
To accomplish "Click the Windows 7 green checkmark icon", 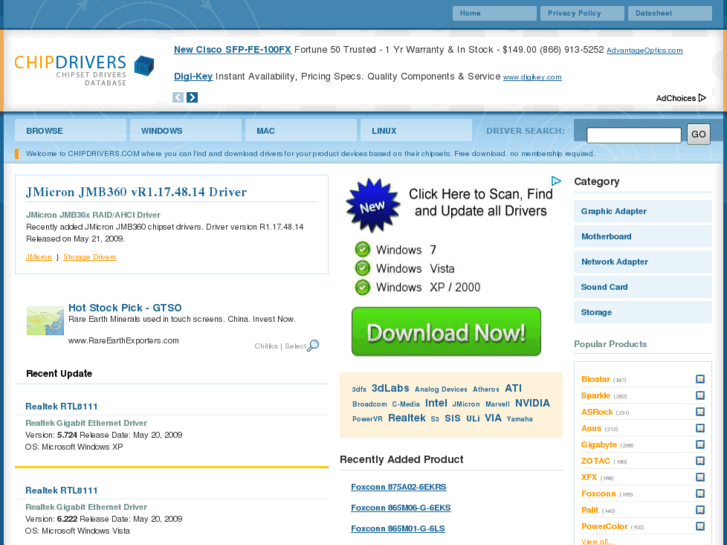I will click(x=363, y=250).
